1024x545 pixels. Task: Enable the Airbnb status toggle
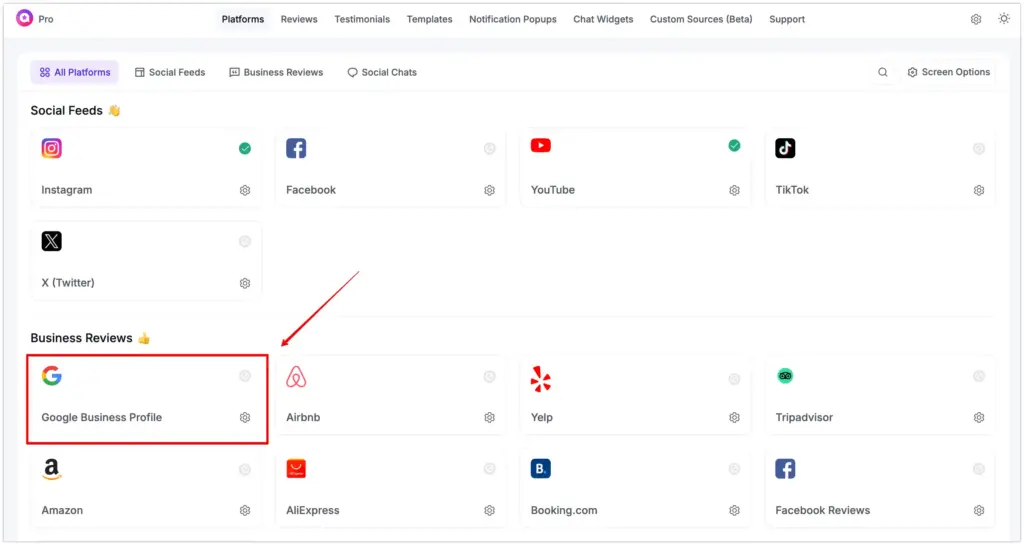490,377
